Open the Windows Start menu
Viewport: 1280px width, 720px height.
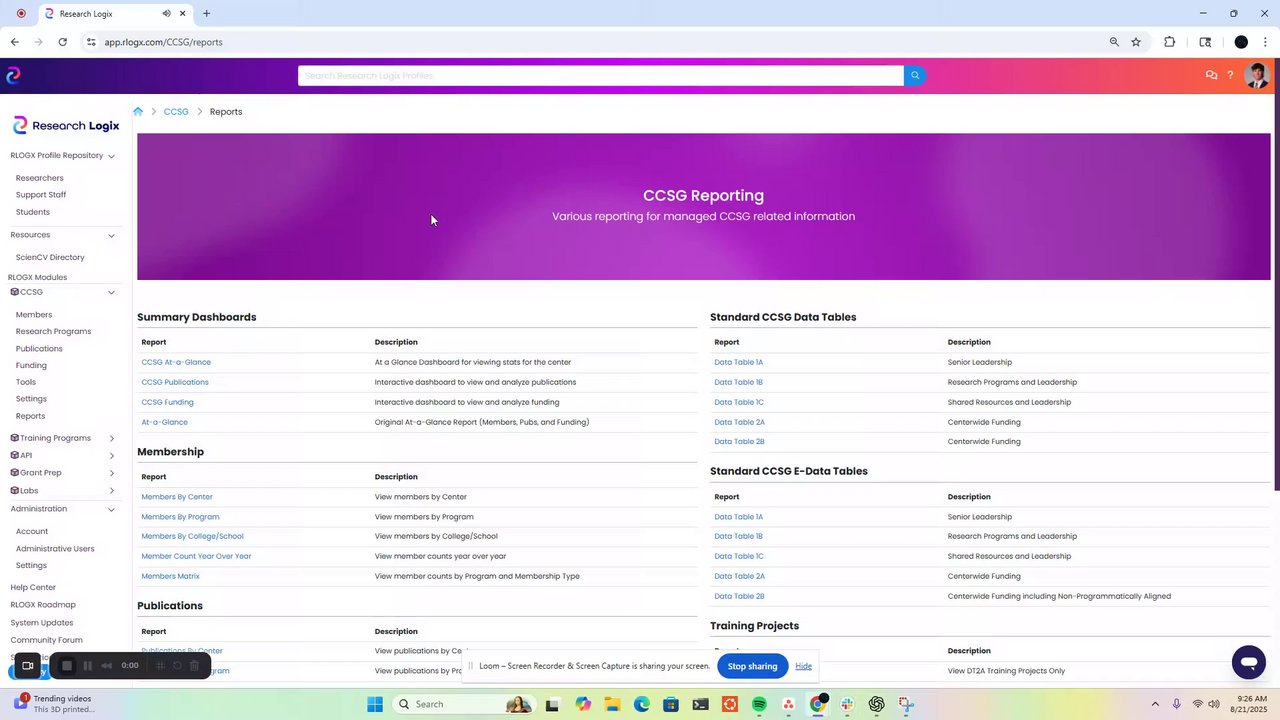point(375,704)
